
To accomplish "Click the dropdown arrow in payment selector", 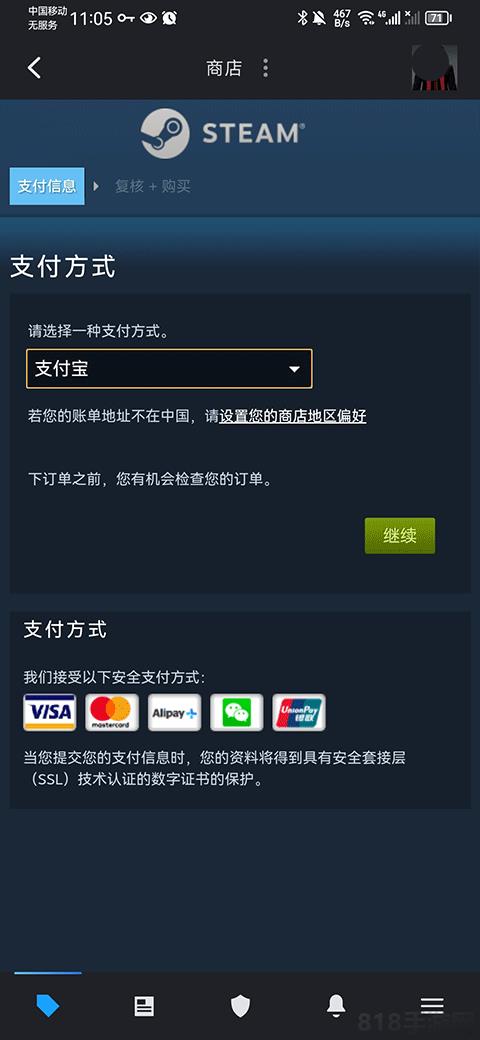I will point(294,369).
